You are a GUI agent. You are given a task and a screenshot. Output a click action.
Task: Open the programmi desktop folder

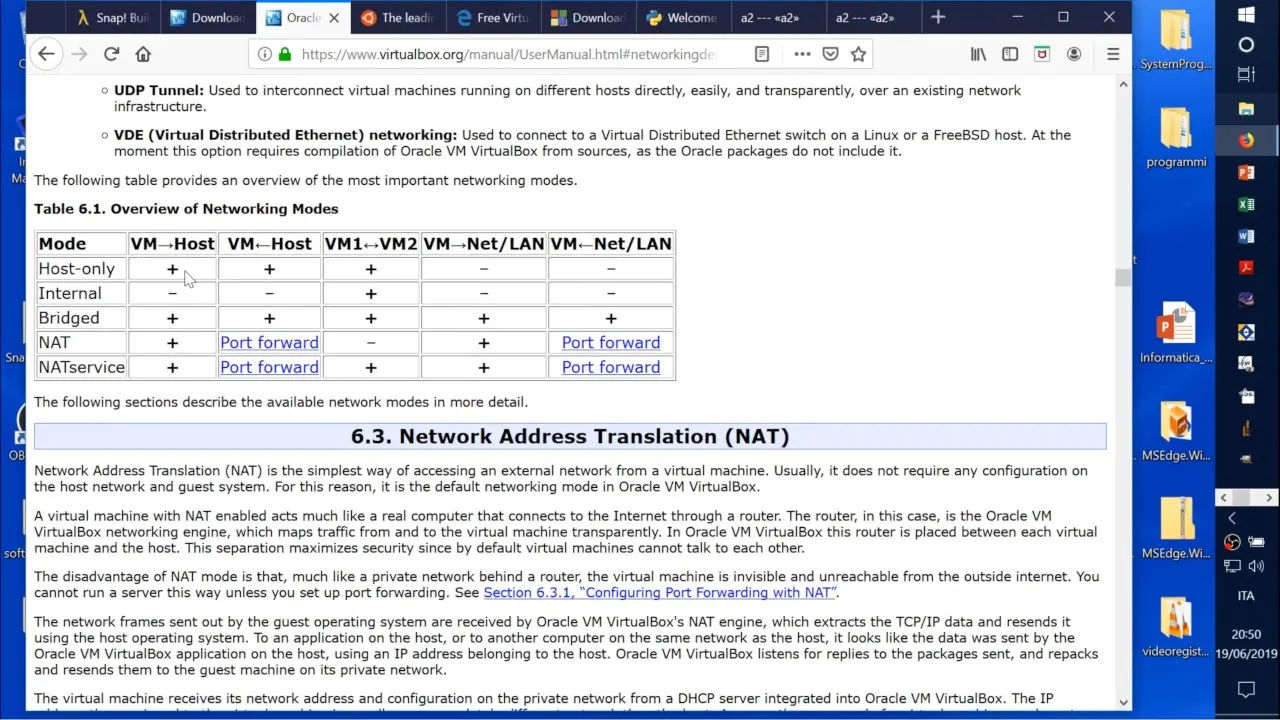tap(1176, 136)
